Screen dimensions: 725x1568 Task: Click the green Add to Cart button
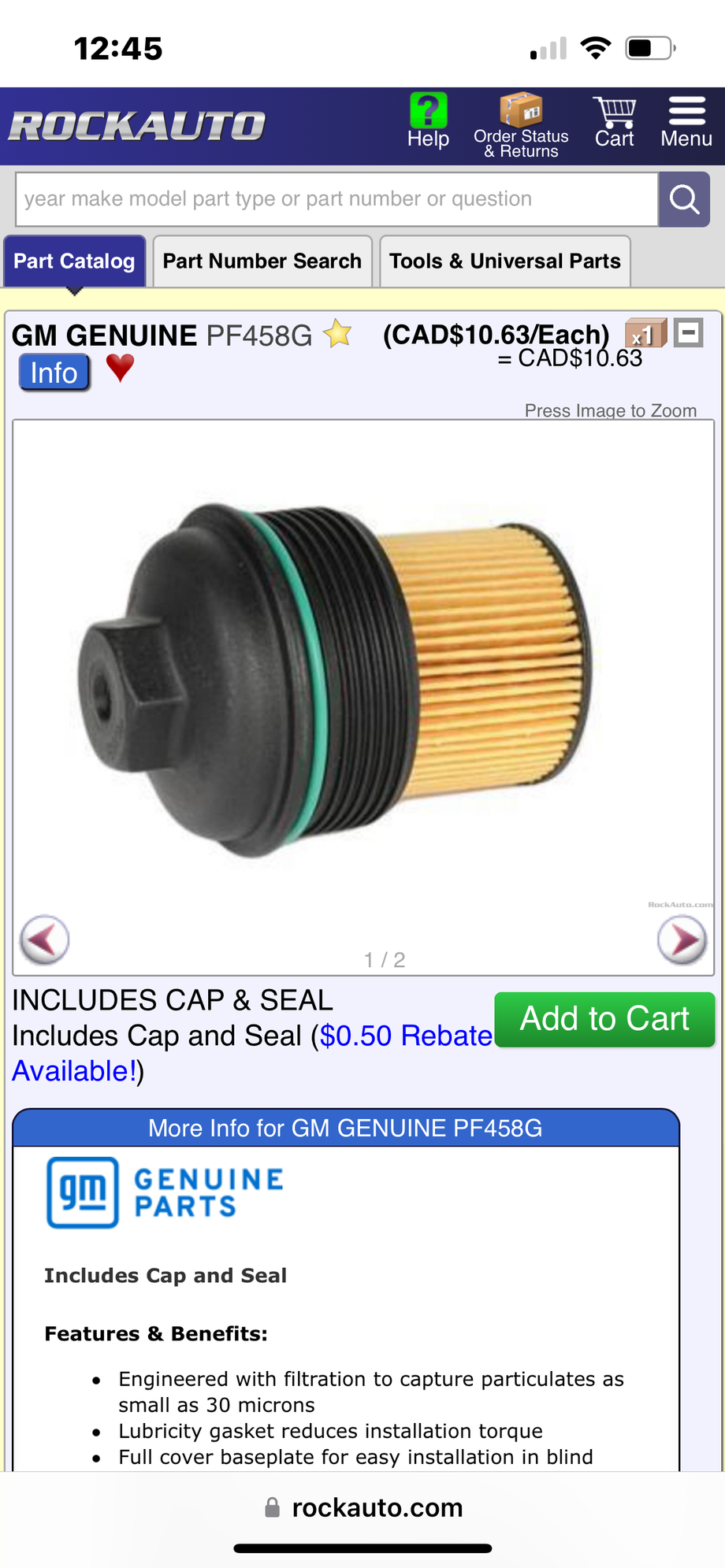click(x=604, y=1019)
